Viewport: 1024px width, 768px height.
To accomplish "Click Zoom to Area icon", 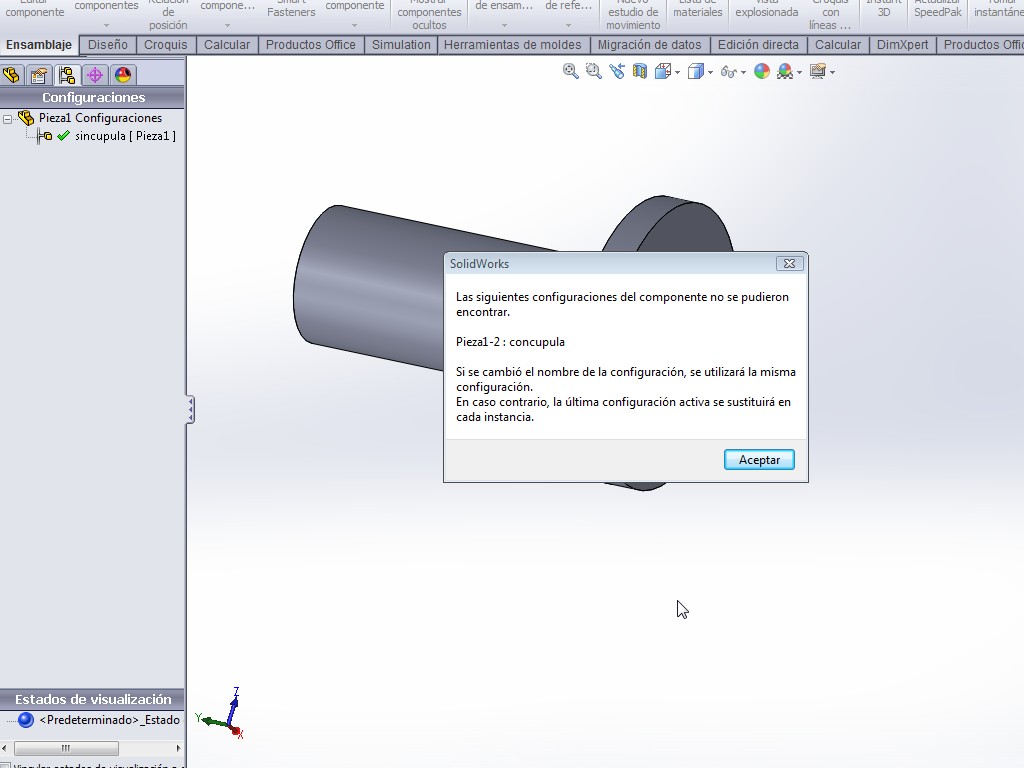I will tap(594, 71).
